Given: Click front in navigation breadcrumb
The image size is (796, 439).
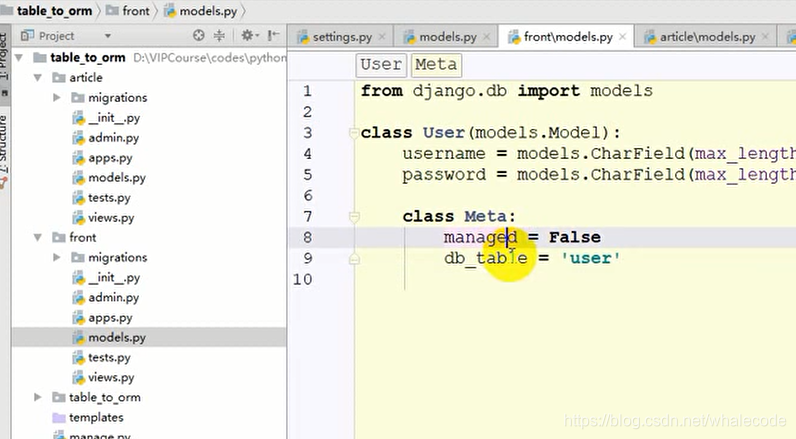Looking at the screenshot, I should (136, 11).
